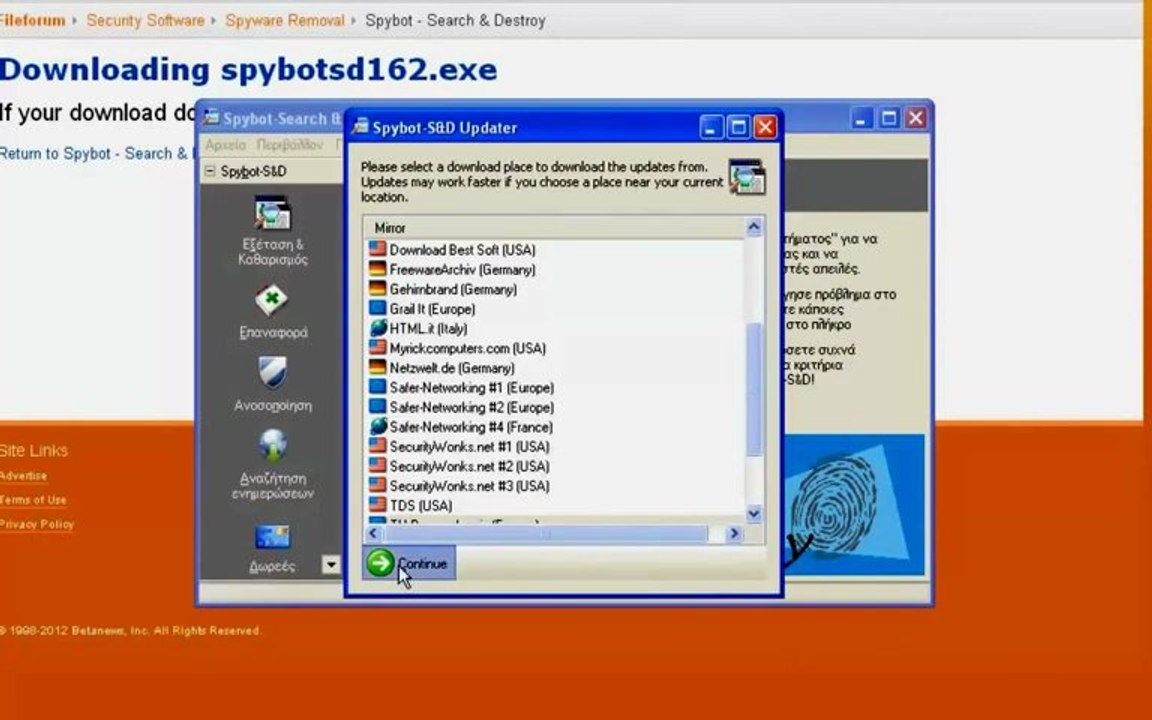Open Fileforum breadcrumb link
Screen dimensions: 1152x720
point(32,20)
